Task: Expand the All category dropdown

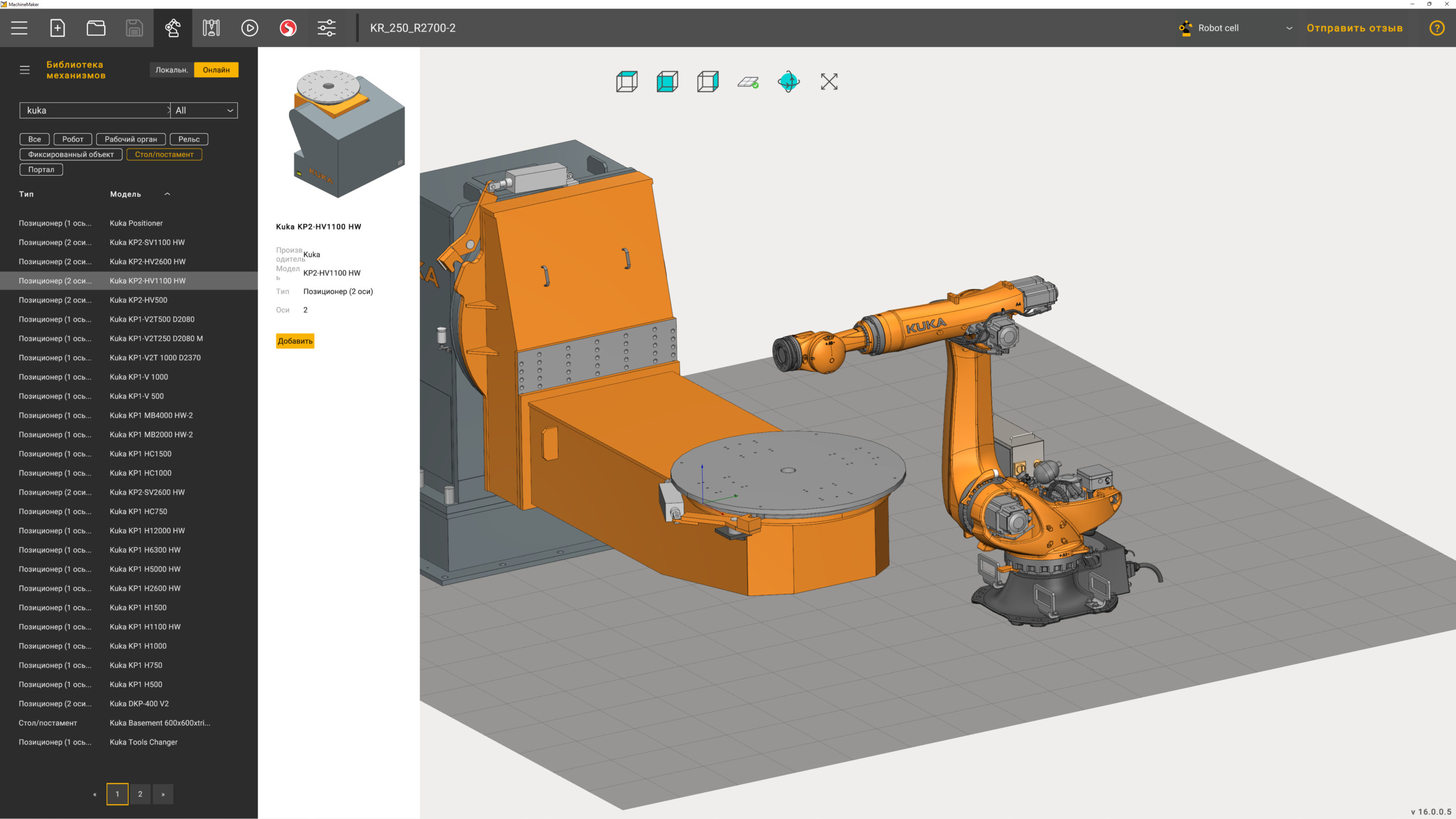Action: (x=204, y=110)
